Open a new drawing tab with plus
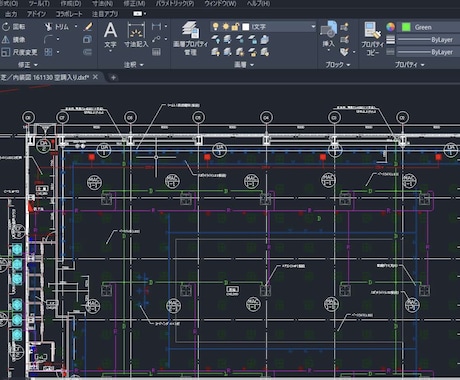Screen dimensions: 460x380 (113, 77)
